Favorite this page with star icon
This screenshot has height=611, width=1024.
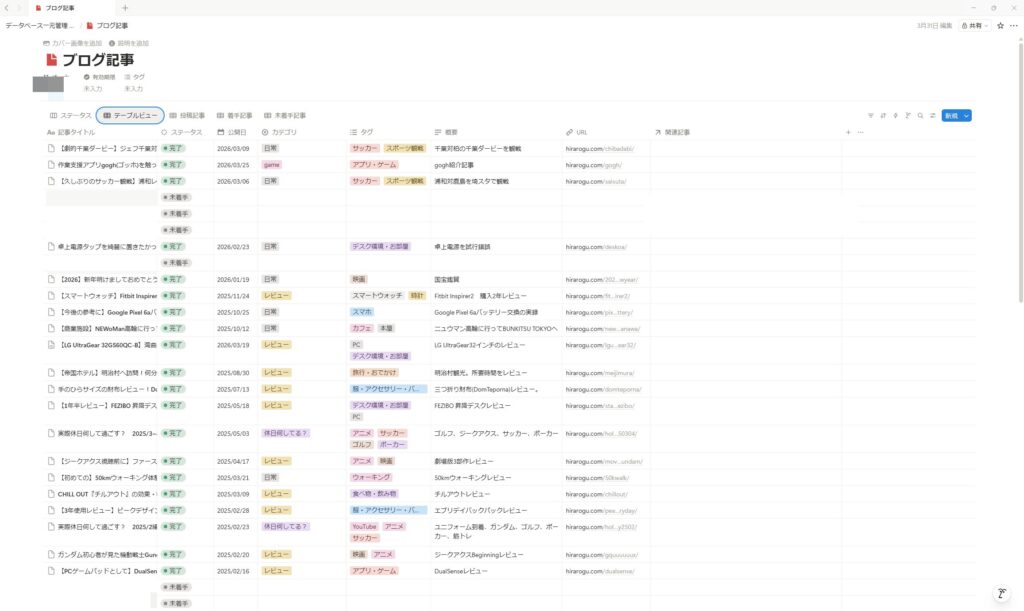click(x=1000, y=25)
